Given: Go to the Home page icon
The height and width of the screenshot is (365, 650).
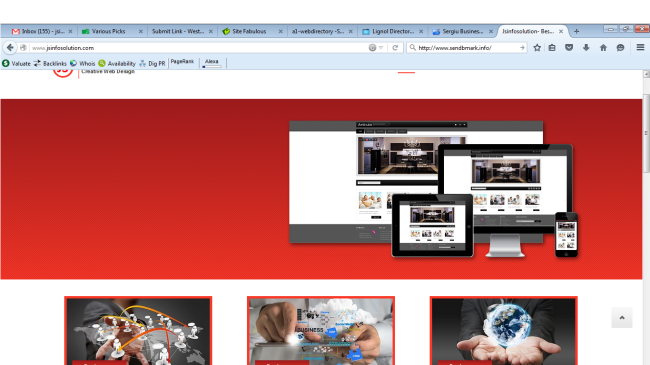Looking at the screenshot, I should [x=603, y=48].
